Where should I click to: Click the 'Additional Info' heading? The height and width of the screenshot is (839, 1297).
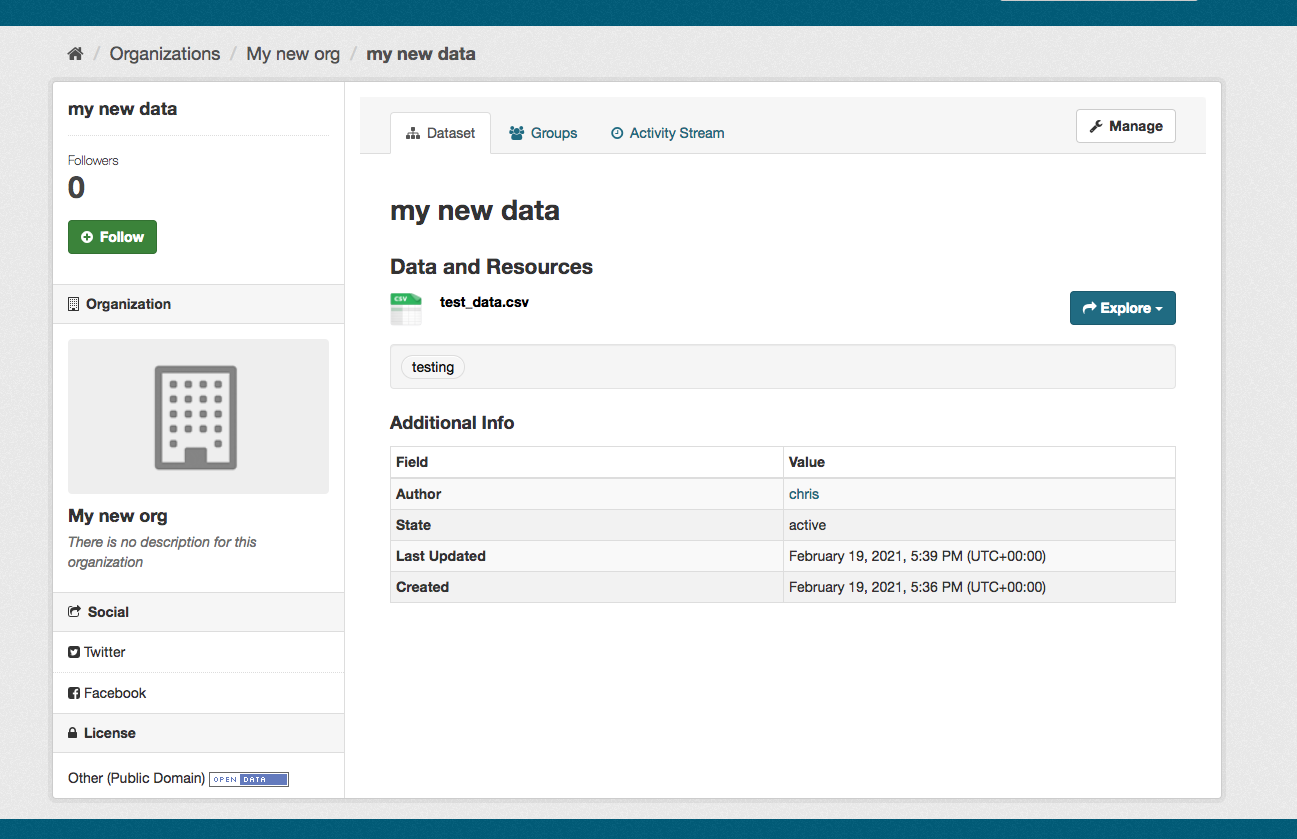pyautogui.click(x=452, y=423)
